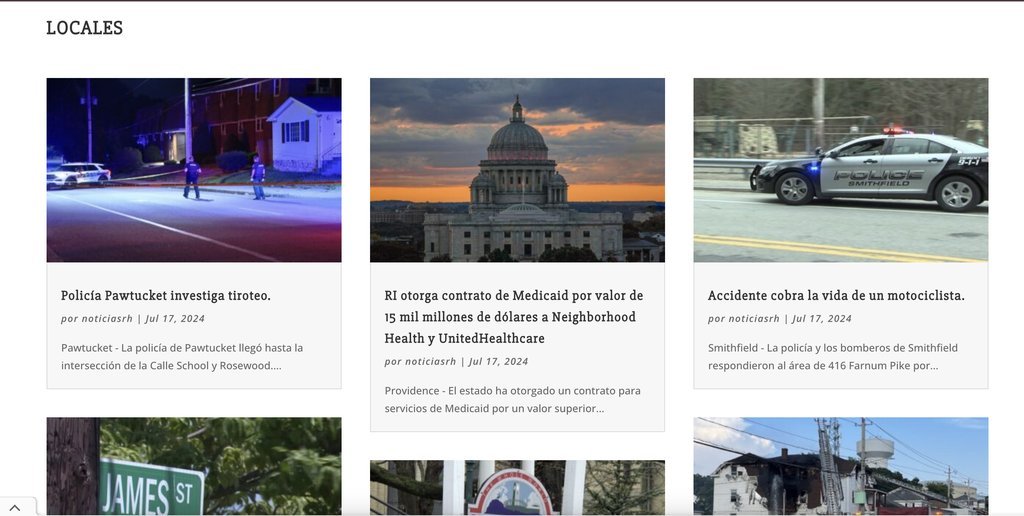The height and width of the screenshot is (516, 1024).
Task: Click author noticiasrh under motociclista article
Action: pos(754,319)
